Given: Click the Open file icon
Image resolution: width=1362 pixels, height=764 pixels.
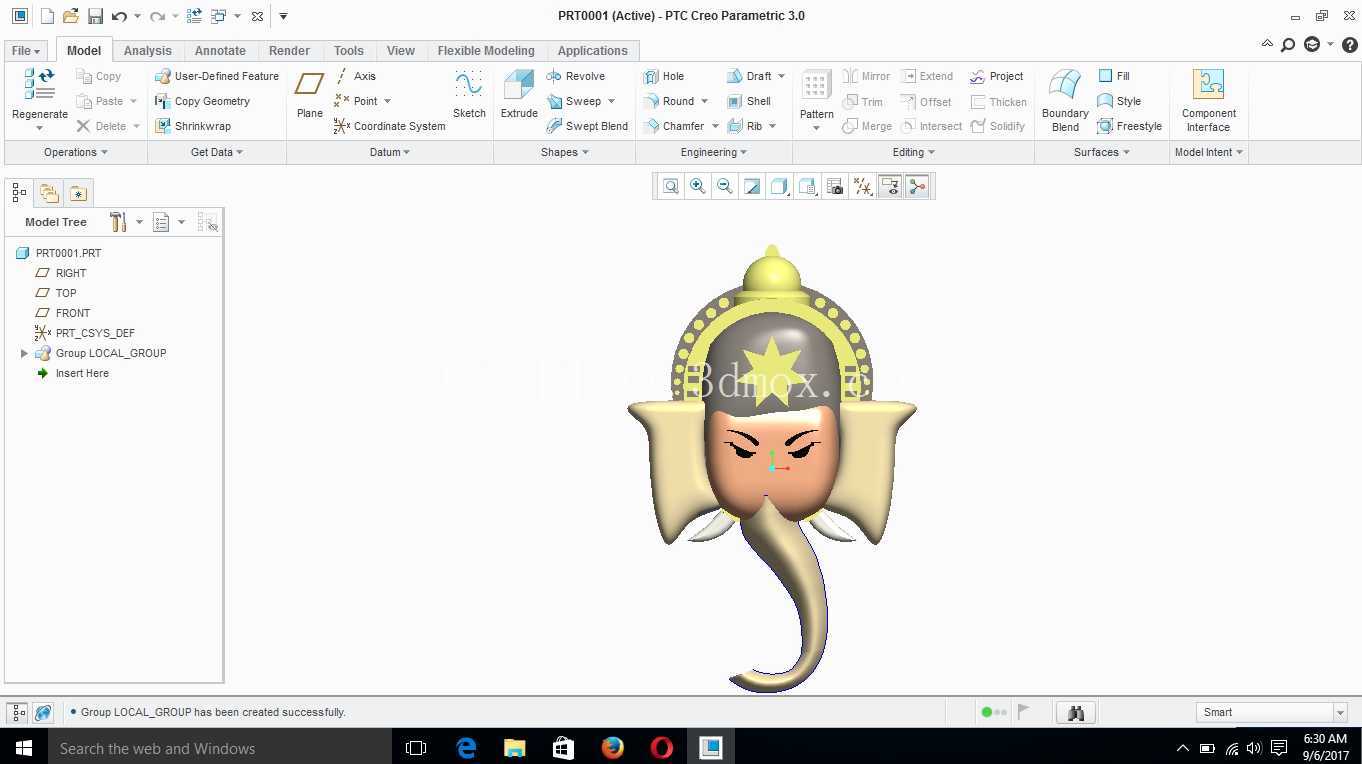Looking at the screenshot, I should point(70,16).
